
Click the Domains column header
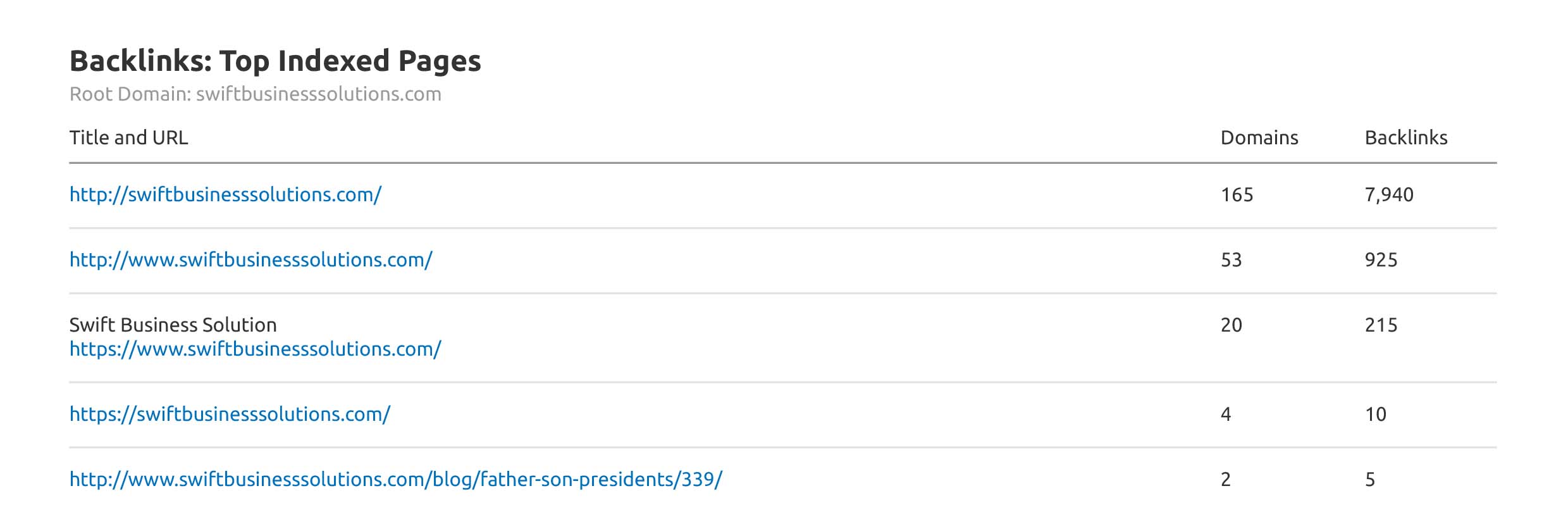[1259, 138]
